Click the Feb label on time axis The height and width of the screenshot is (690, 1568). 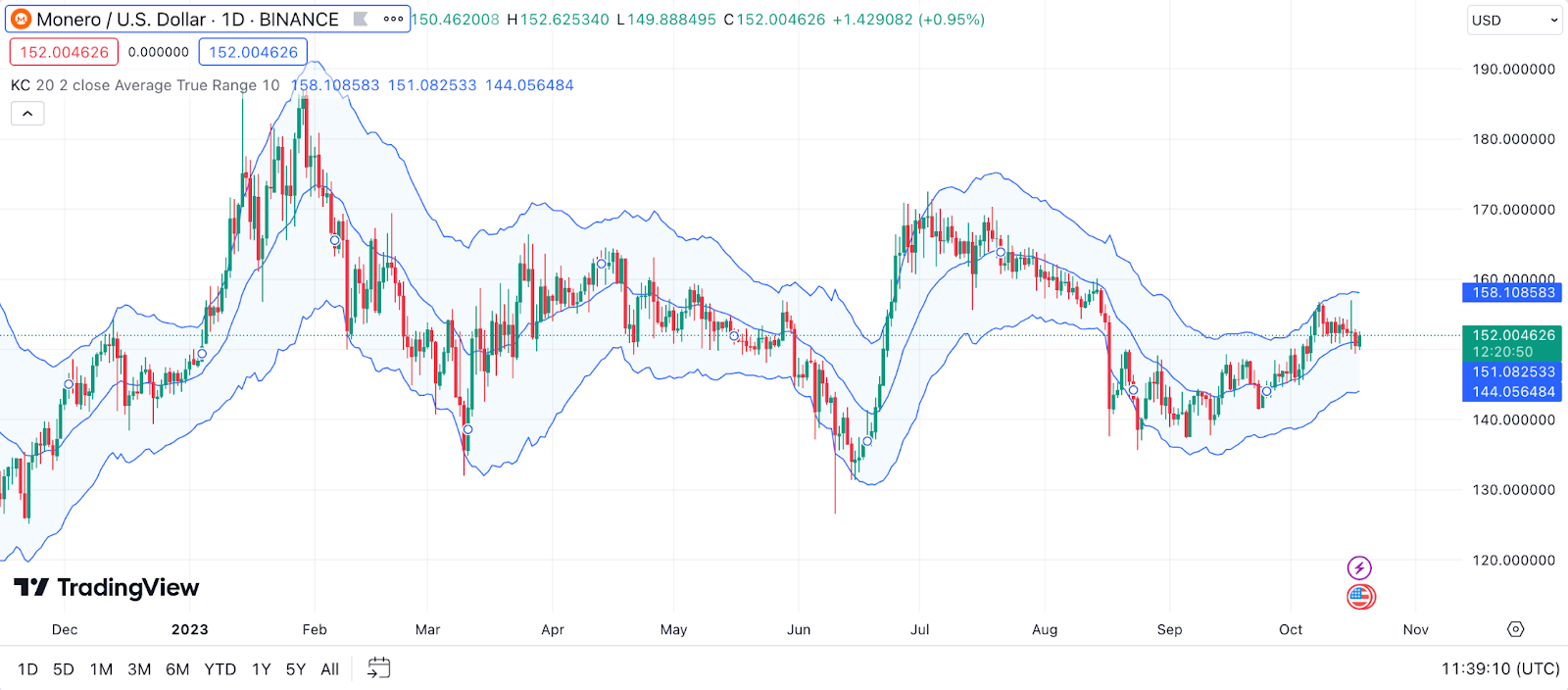[315, 629]
